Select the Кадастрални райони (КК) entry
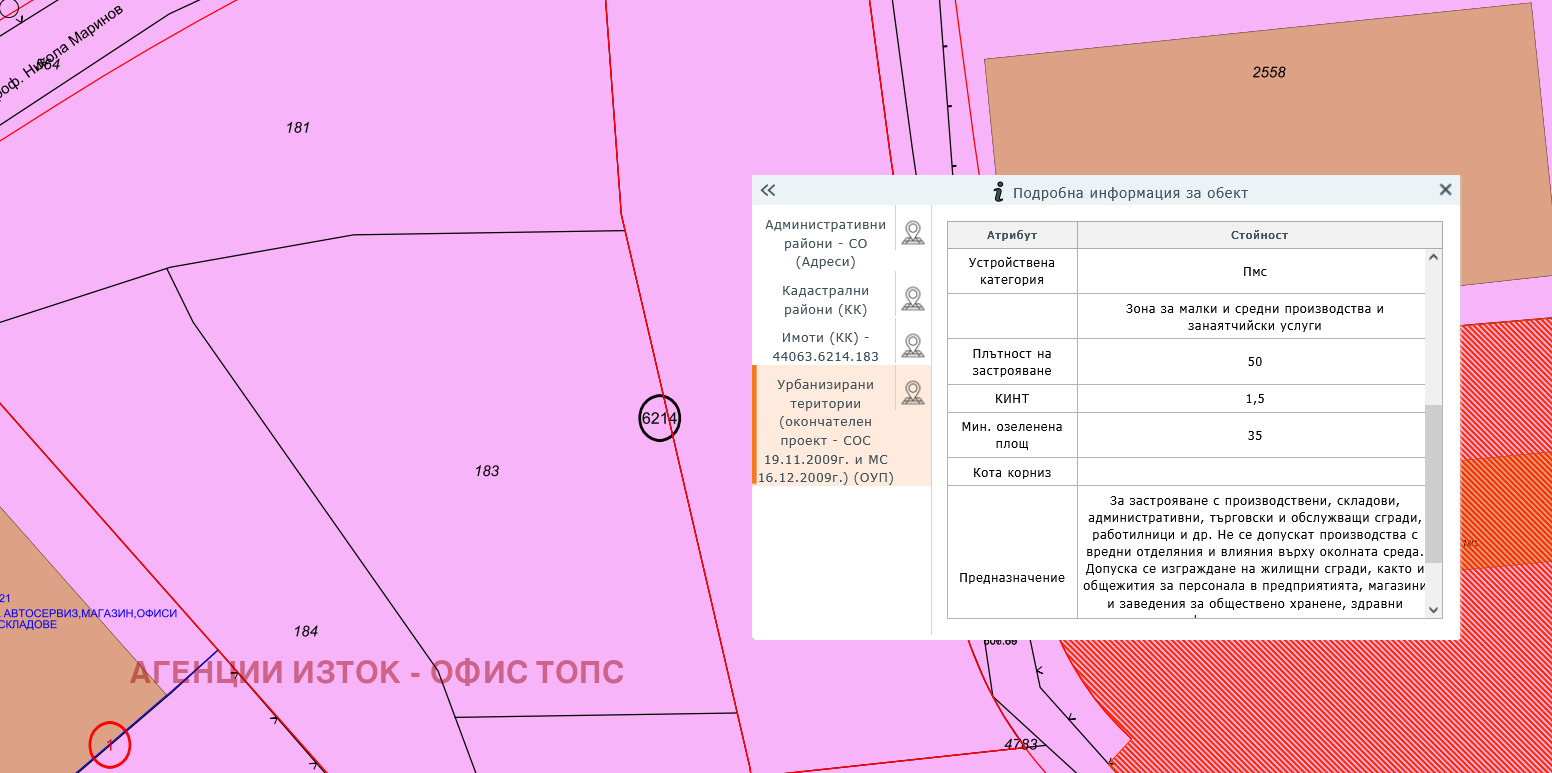1552x773 pixels. (x=825, y=300)
